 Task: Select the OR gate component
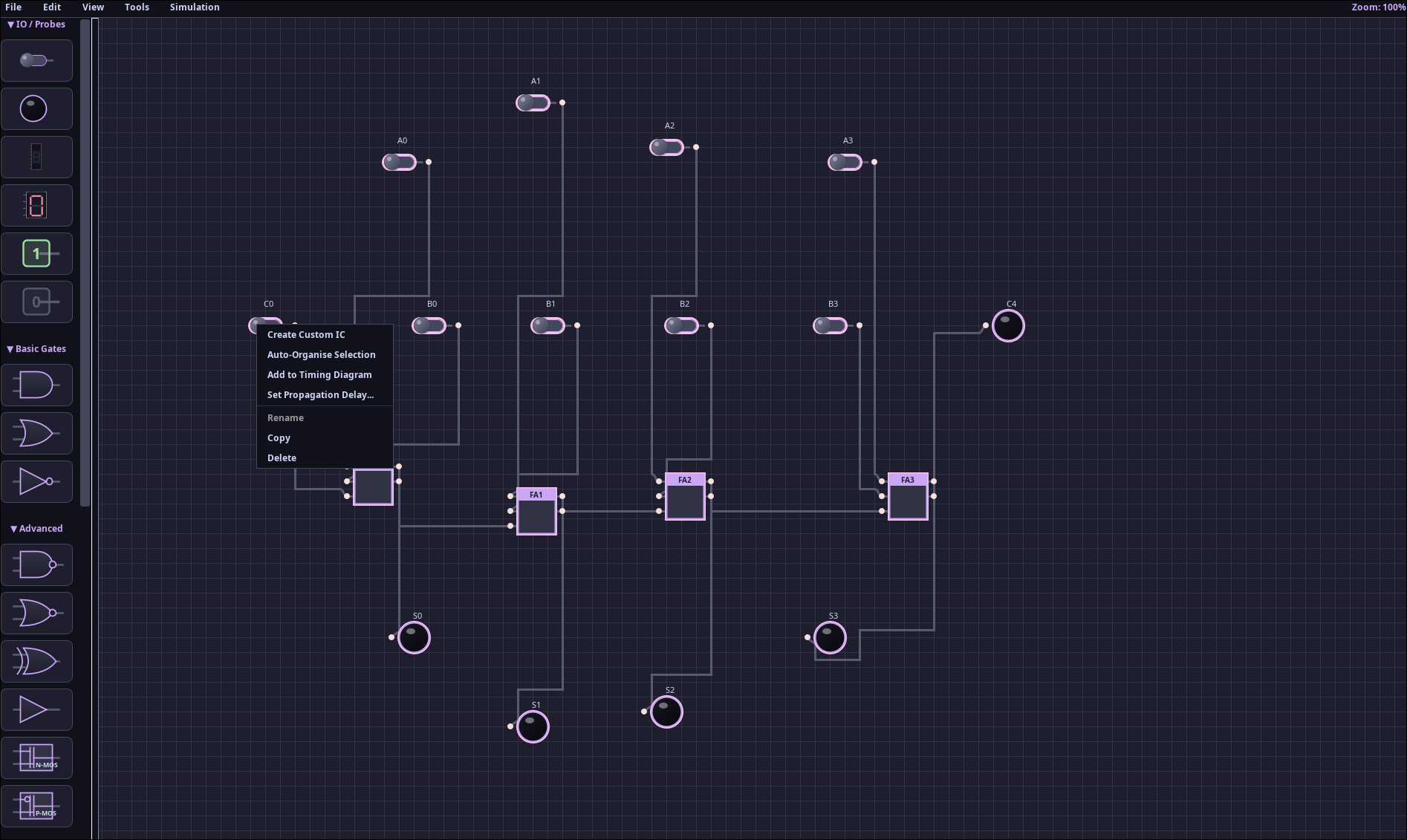coord(36,434)
